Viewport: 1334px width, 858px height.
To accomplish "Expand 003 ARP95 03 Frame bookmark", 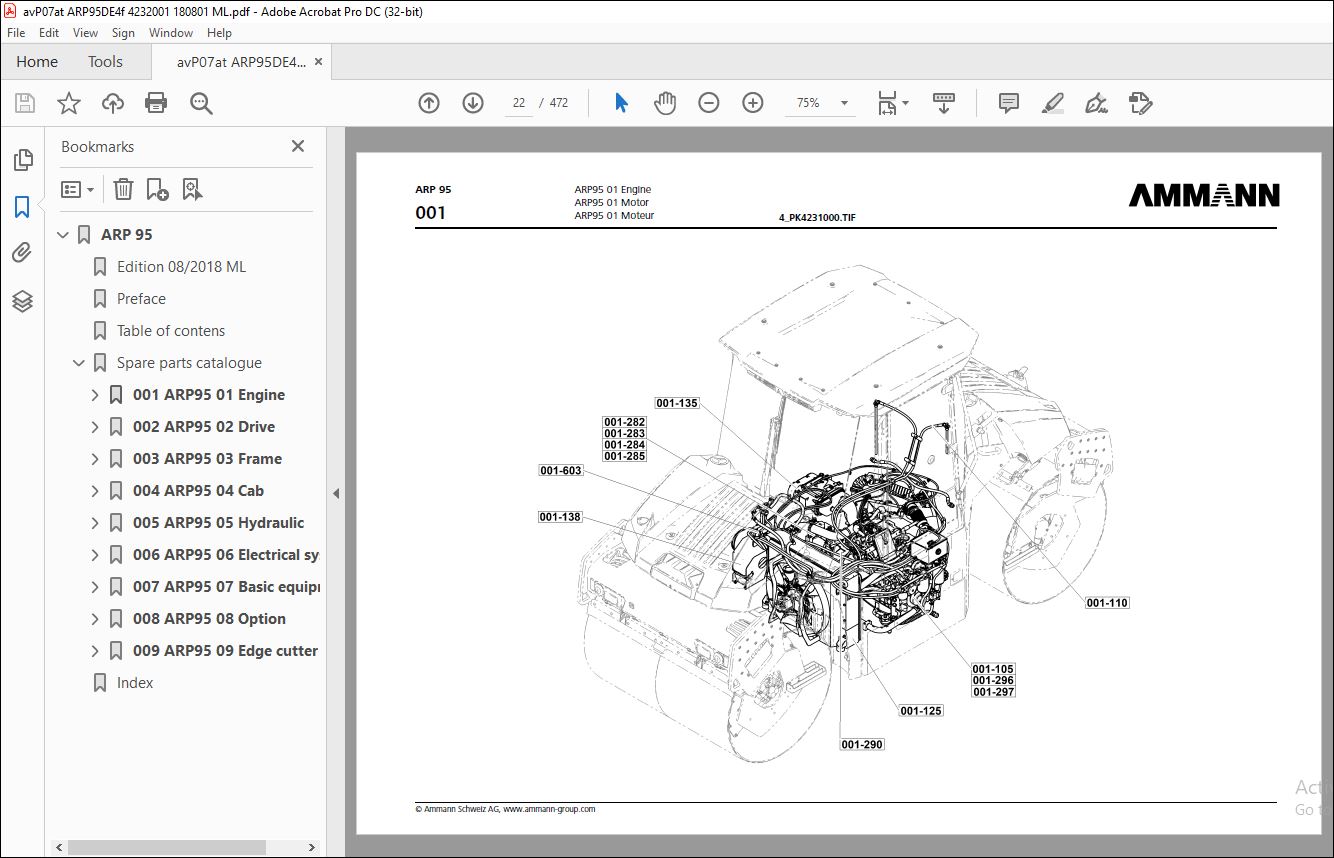I will tap(95, 459).
